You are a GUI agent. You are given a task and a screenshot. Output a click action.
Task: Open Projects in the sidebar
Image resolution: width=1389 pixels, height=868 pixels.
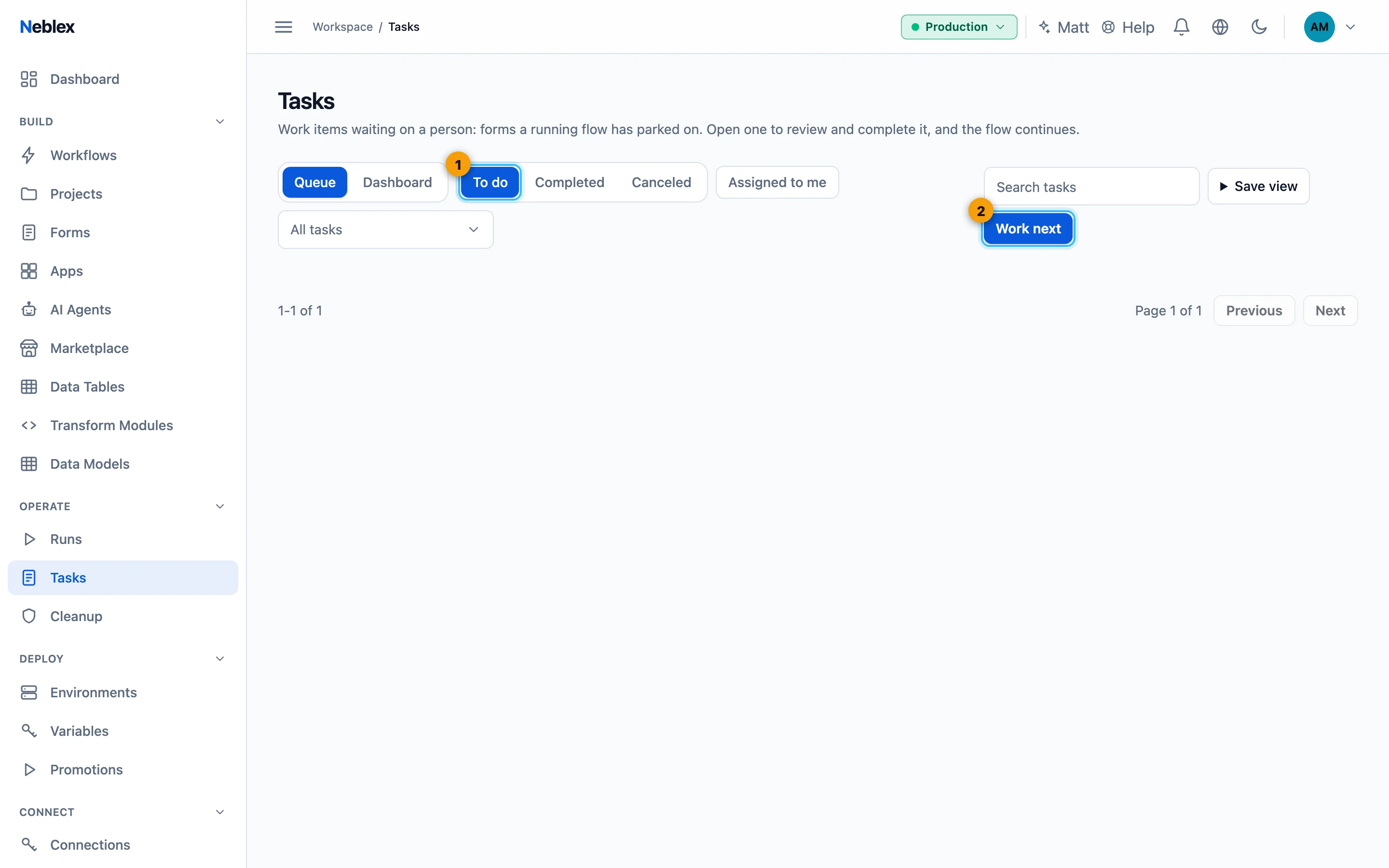click(123, 194)
